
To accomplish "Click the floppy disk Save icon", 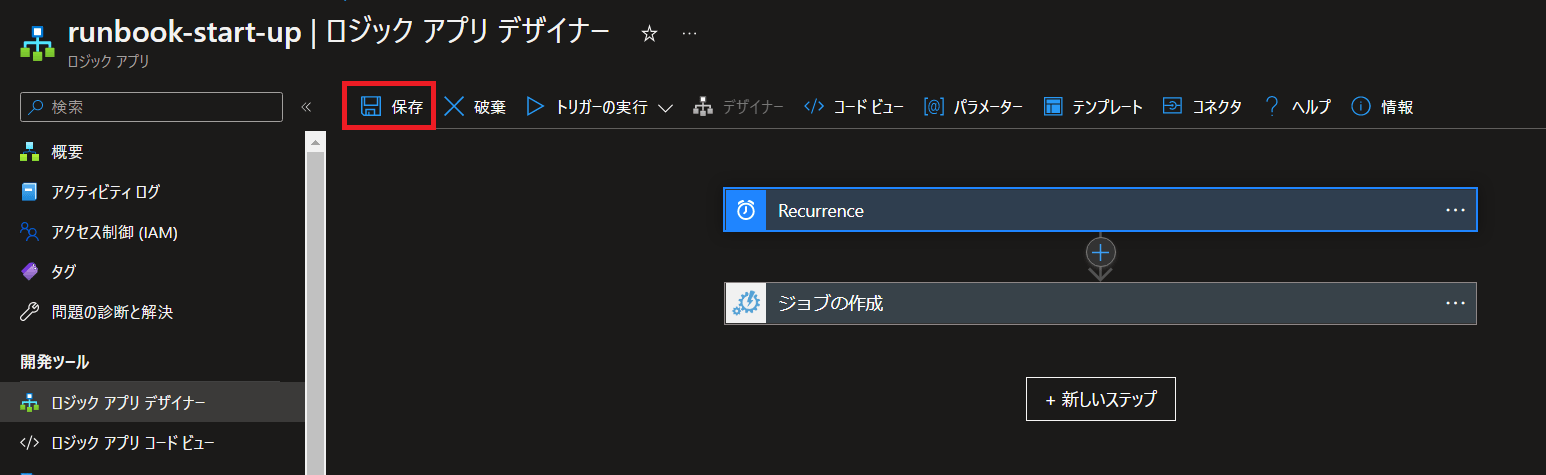I will (371, 107).
